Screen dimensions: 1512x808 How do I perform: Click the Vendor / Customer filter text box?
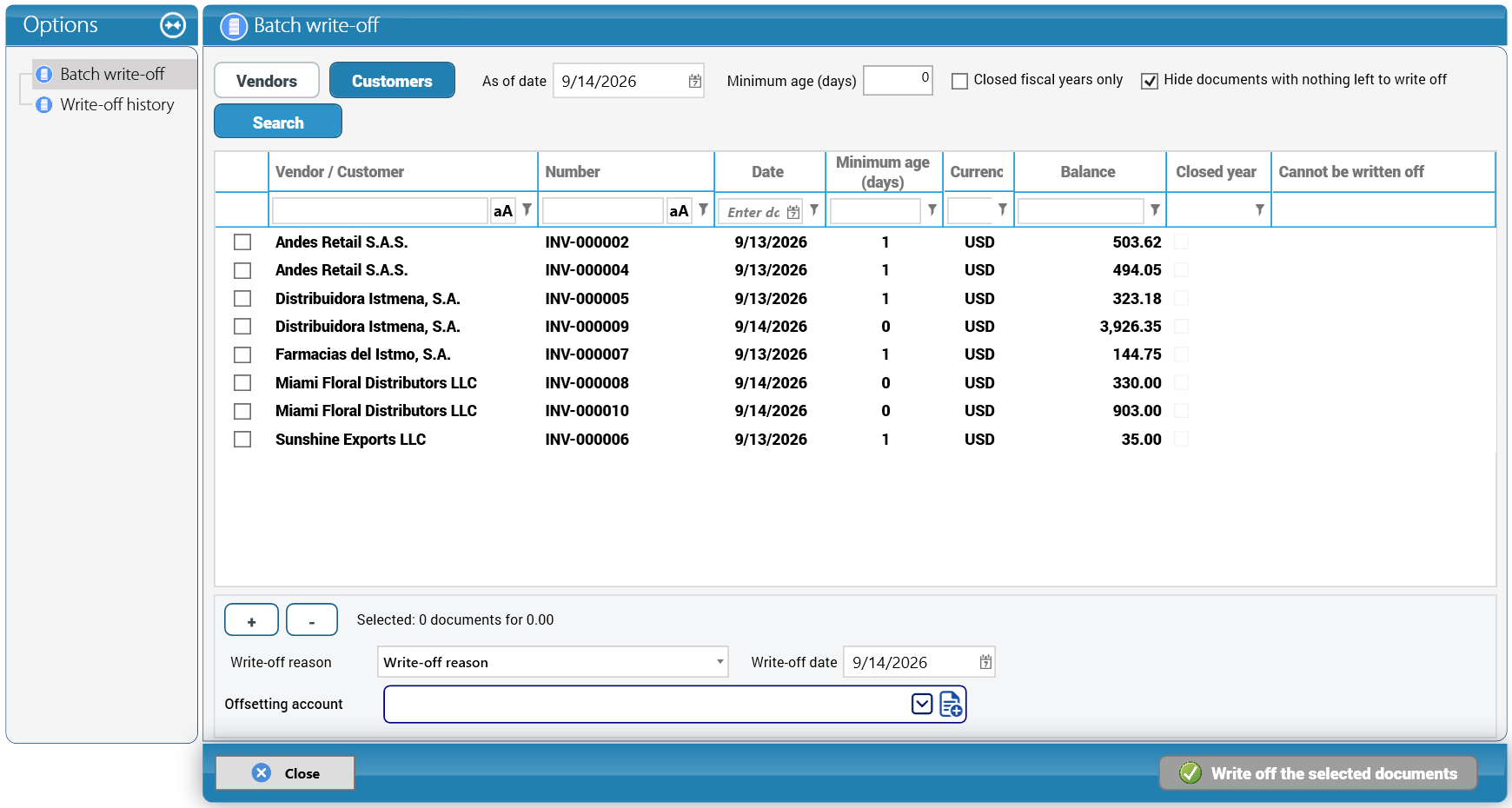[x=380, y=211]
